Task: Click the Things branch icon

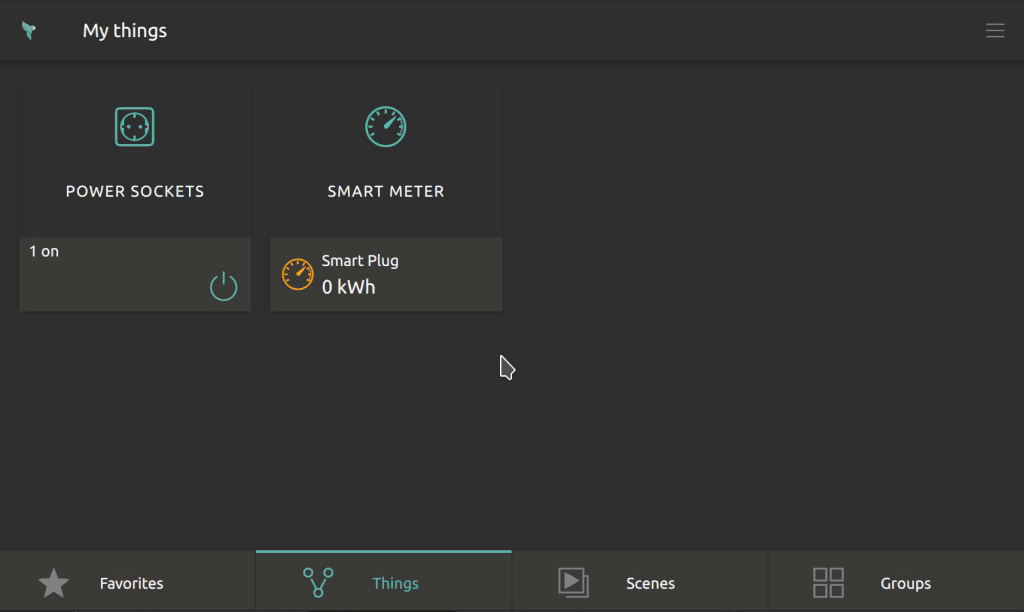Action: click(x=318, y=583)
